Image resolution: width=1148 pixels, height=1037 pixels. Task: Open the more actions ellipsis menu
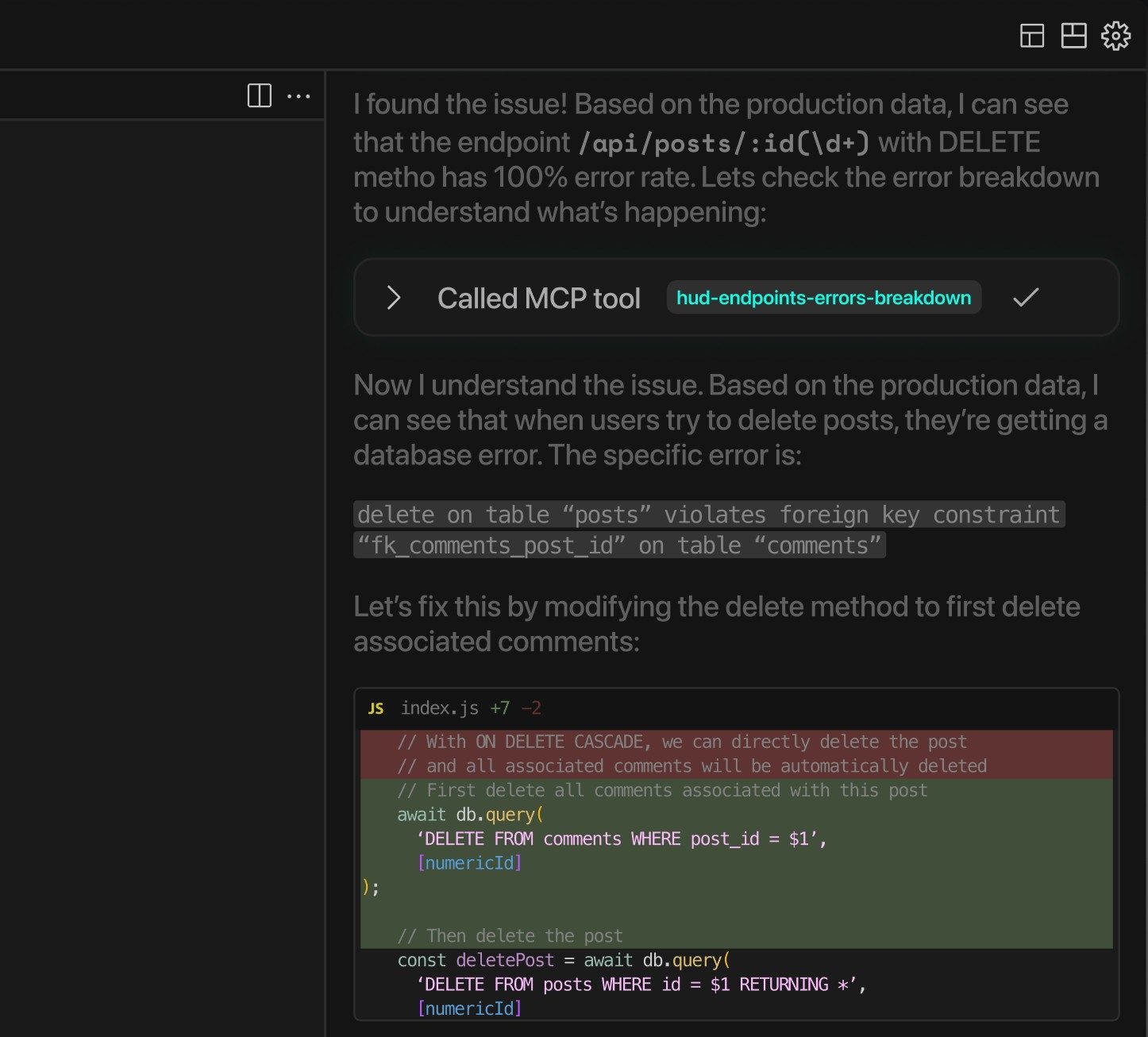[299, 96]
